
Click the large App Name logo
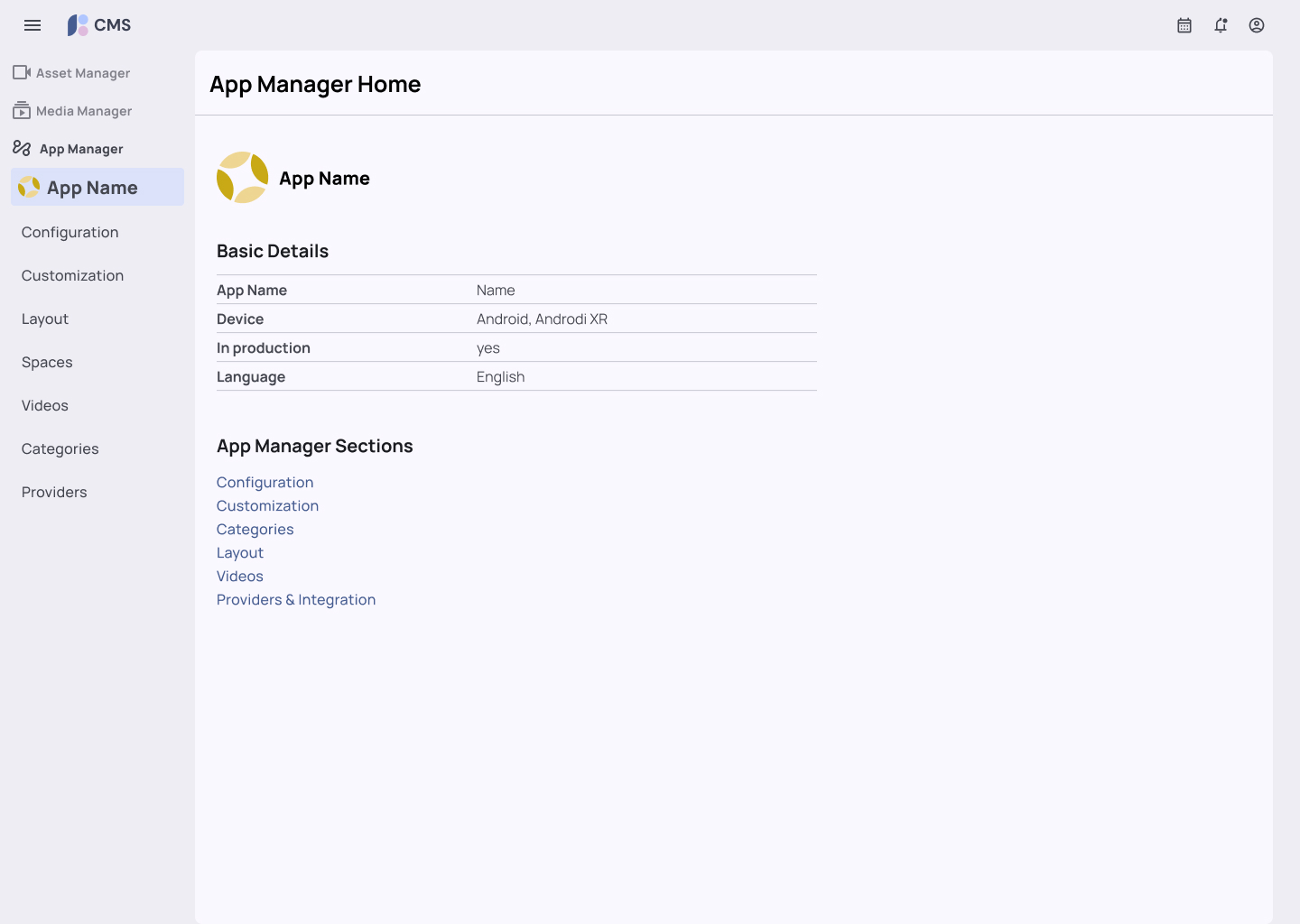pyautogui.click(x=242, y=178)
